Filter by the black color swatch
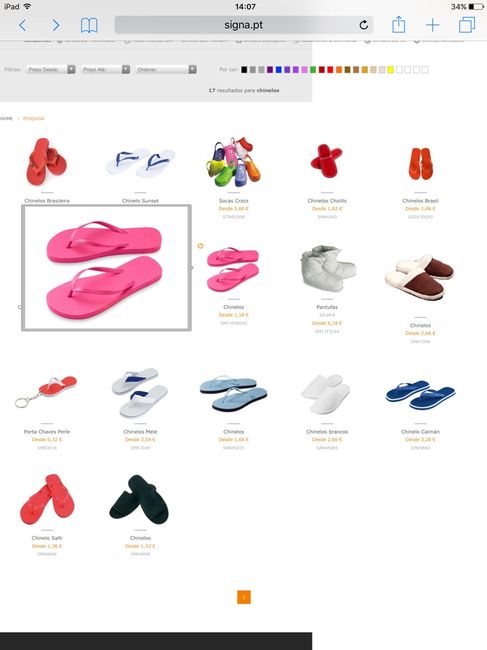The height and width of the screenshot is (650, 487). coord(244,70)
